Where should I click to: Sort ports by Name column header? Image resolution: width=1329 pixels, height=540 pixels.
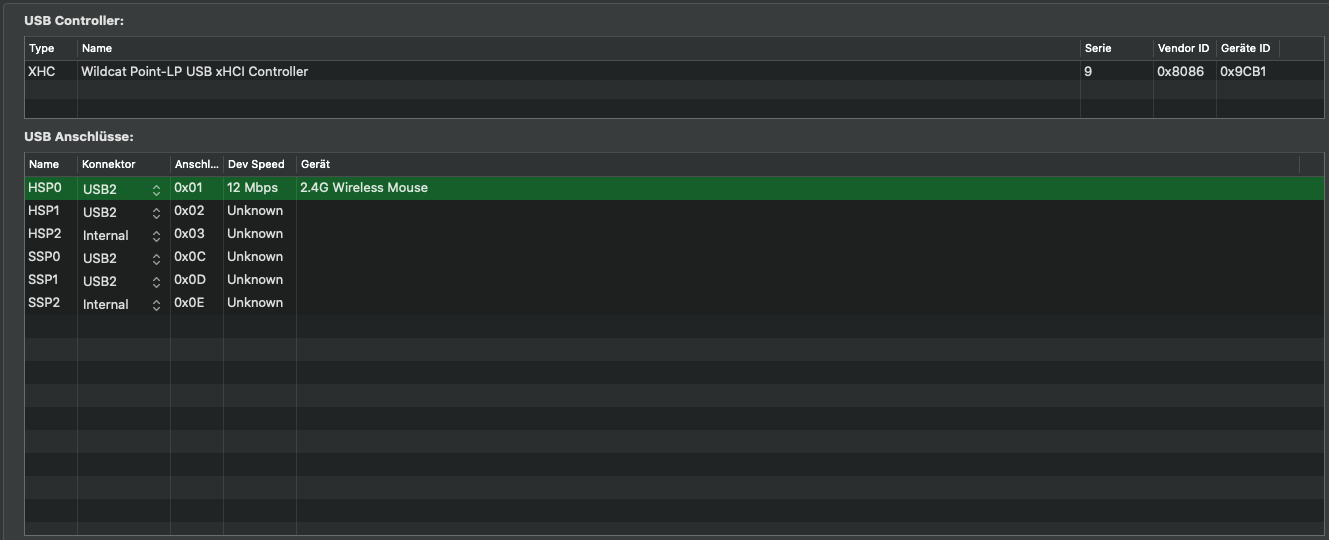44,164
